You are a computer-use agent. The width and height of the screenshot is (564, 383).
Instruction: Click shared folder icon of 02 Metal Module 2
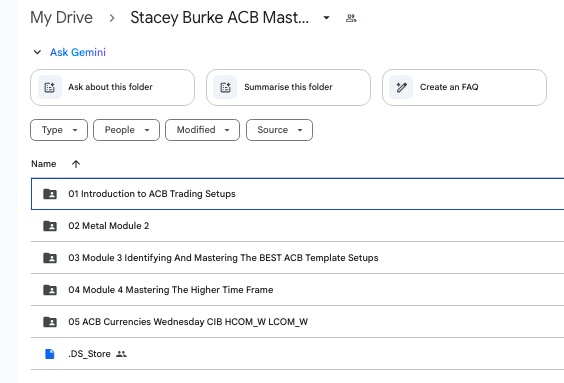[50, 226]
